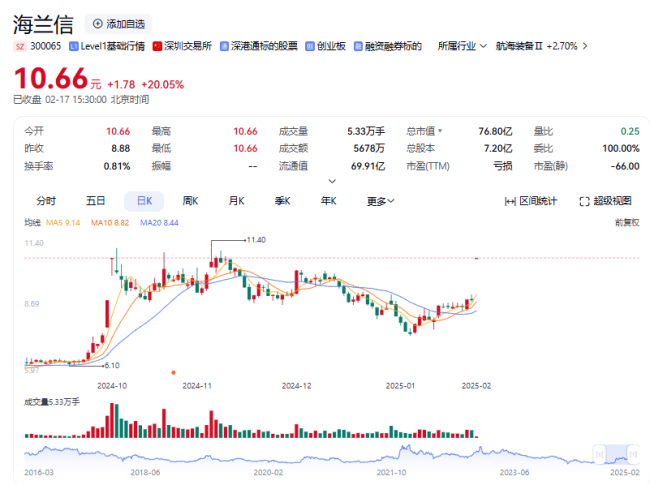Click the 换手率 0.81% value
The width and height of the screenshot is (650, 485).
point(116,166)
